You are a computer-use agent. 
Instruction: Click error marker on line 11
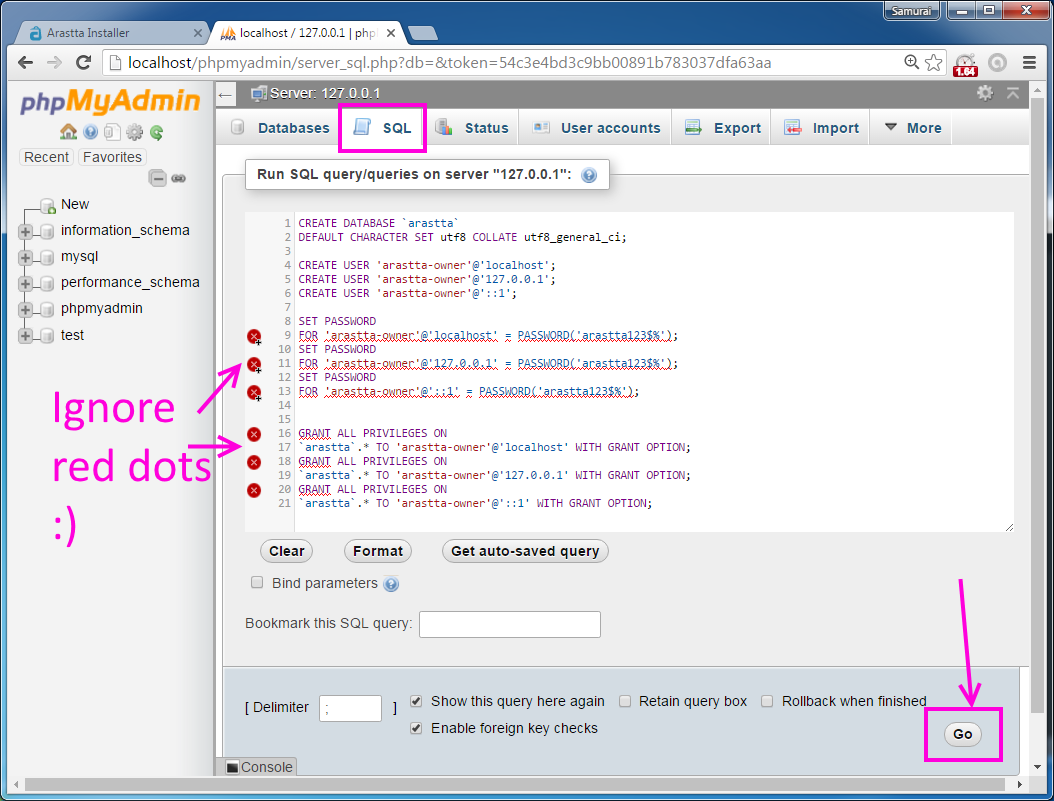pyautogui.click(x=254, y=365)
